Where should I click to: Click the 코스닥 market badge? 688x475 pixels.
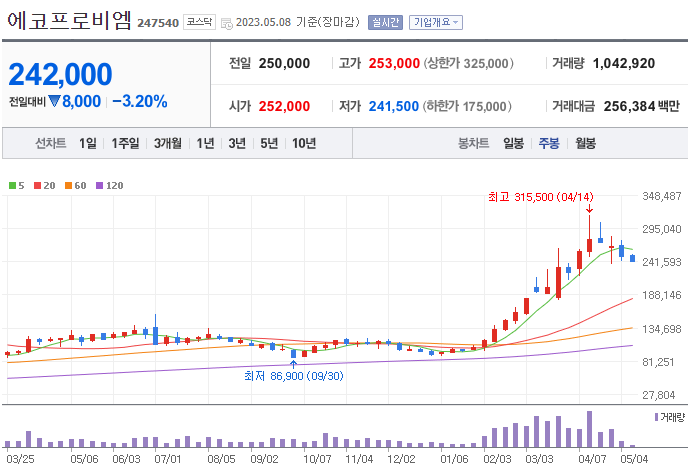click(199, 22)
